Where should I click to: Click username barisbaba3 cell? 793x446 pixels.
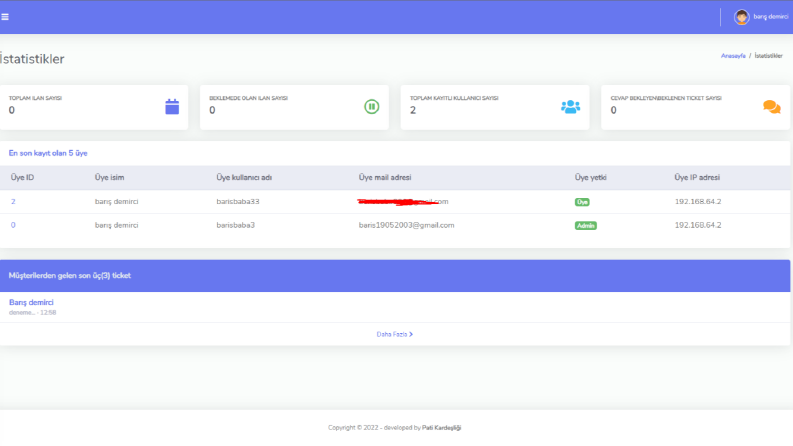[236, 225]
